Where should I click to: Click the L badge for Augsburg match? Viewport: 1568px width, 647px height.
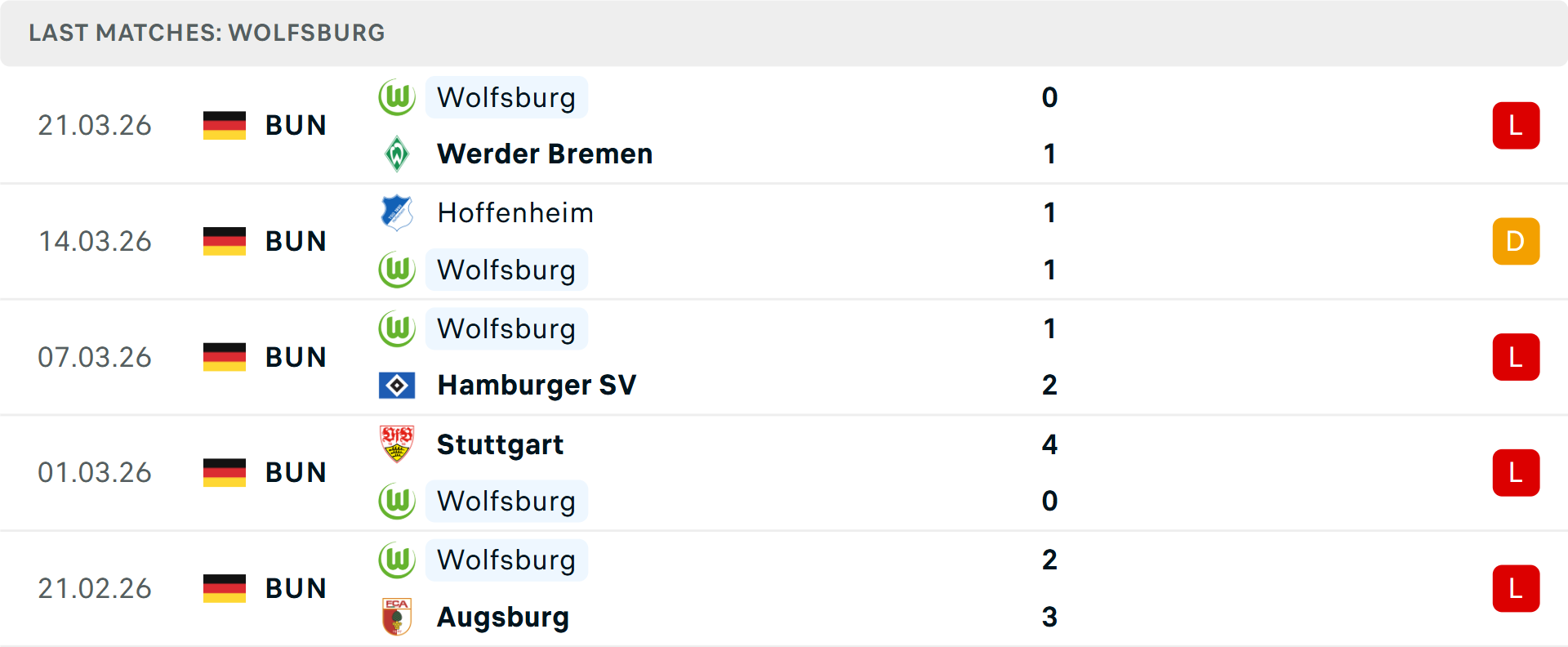1516,588
